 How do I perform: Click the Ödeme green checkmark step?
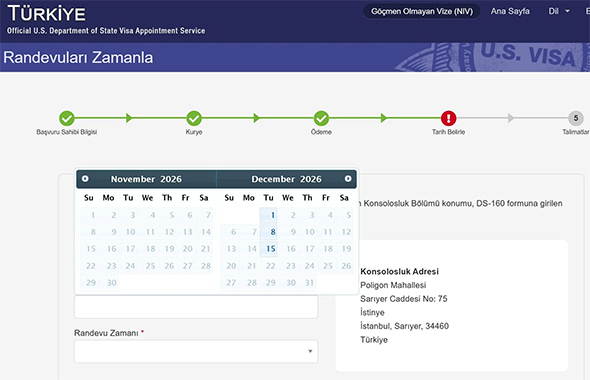pyautogui.click(x=321, y=118)
